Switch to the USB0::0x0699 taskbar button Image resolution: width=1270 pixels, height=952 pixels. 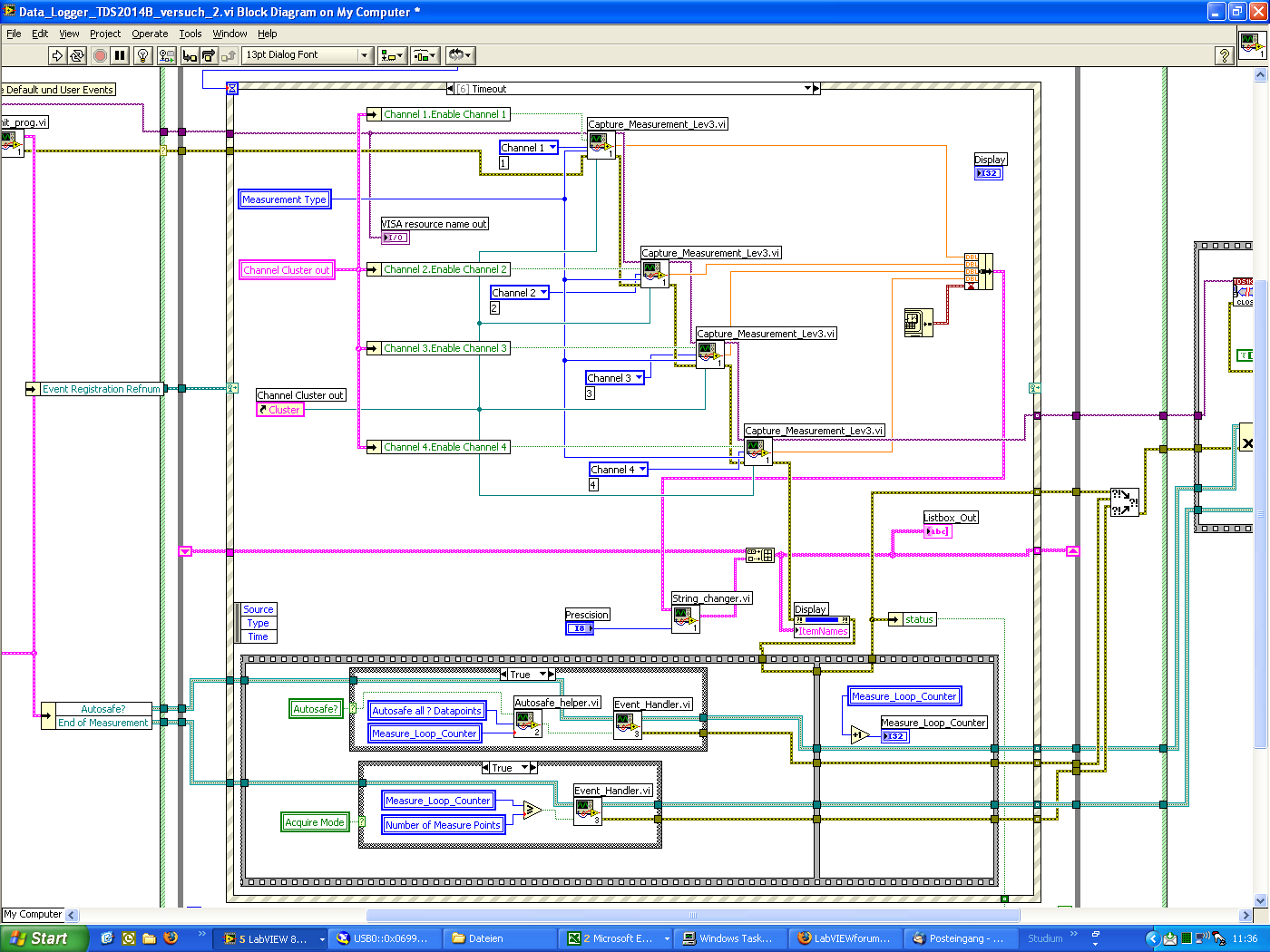coord(386,938)
